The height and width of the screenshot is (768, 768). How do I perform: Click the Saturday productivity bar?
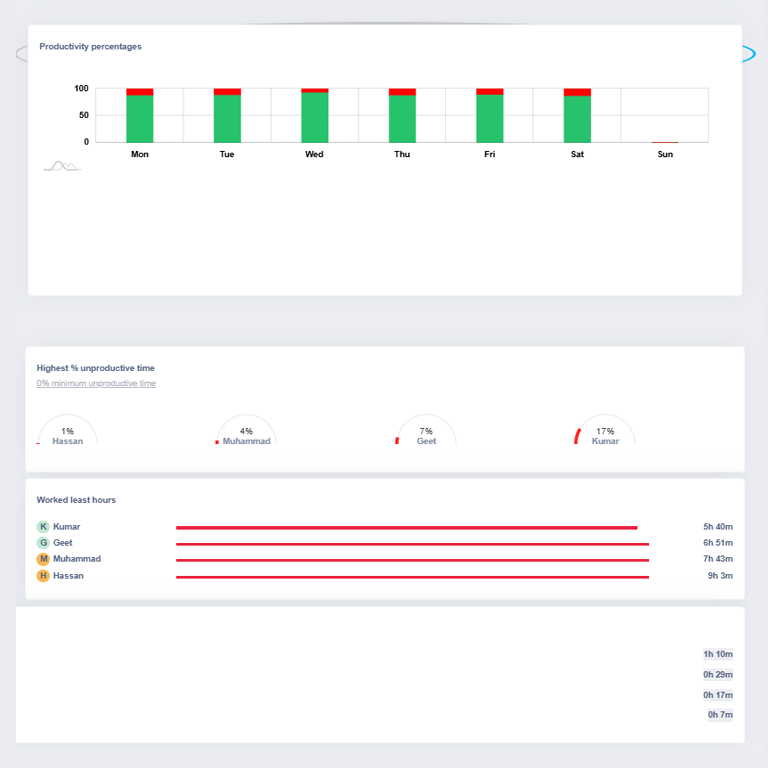coord(577,116)
